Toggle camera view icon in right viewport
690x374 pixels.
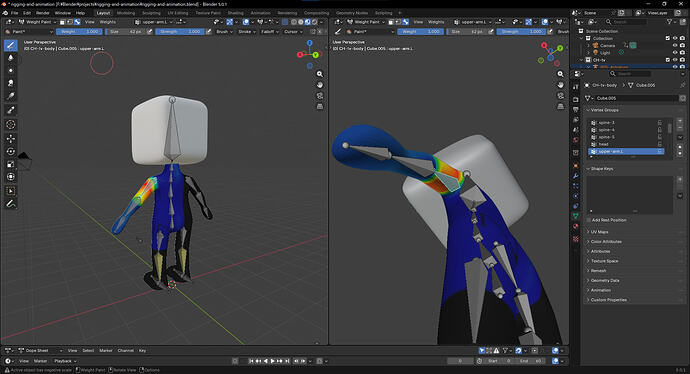pyautogui.click(x=560, y=95)
